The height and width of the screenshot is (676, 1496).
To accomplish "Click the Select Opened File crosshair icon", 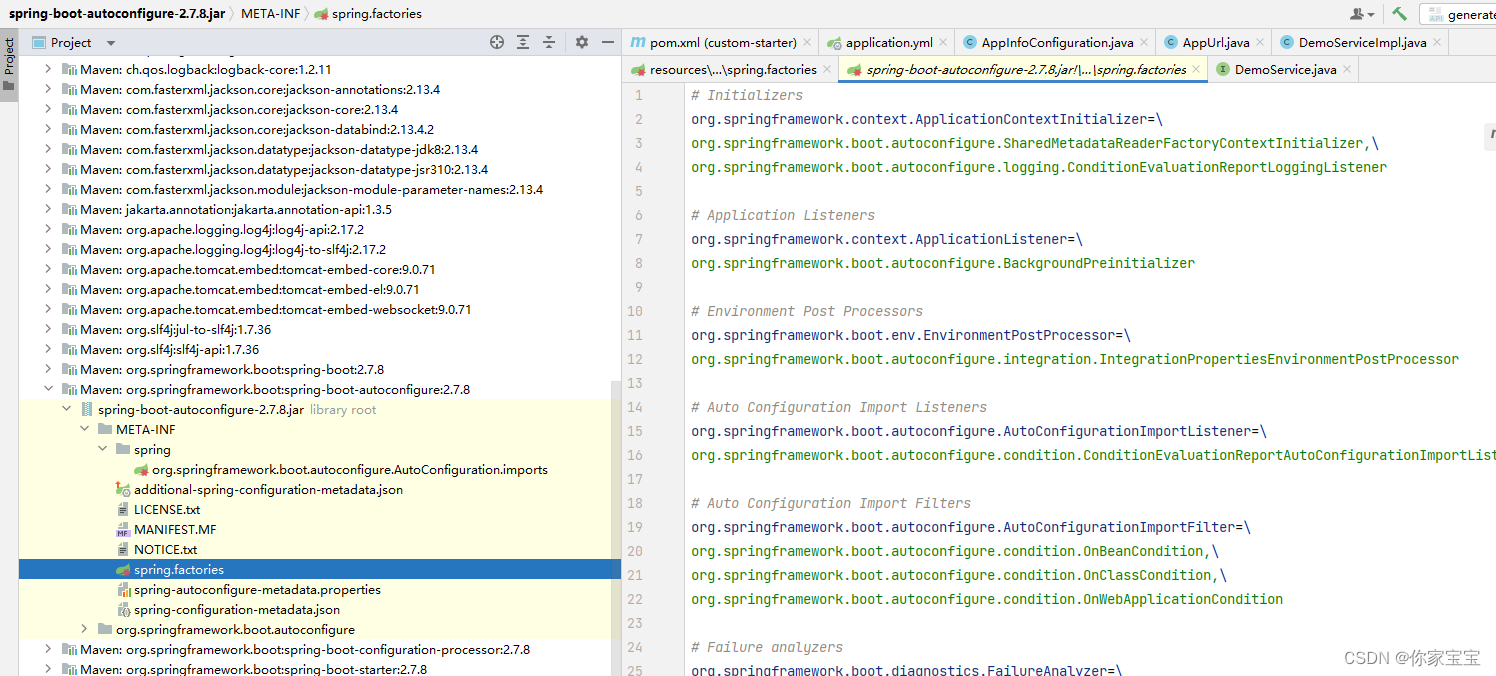I will click(x=497, y=43).
